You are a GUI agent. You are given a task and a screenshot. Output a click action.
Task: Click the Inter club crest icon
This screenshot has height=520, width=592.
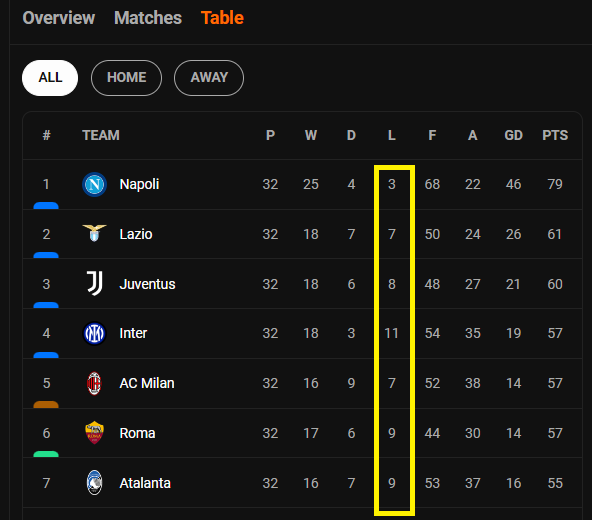click(94, 333)
